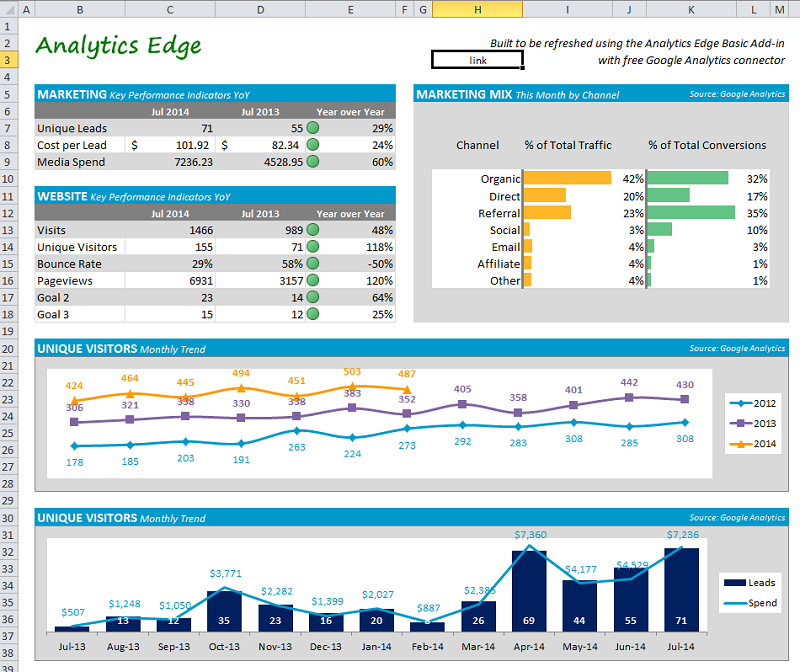Click the Apr-14 leads bar showing 69
Viewport: 800px width, 672px height.
coord(529,590)
